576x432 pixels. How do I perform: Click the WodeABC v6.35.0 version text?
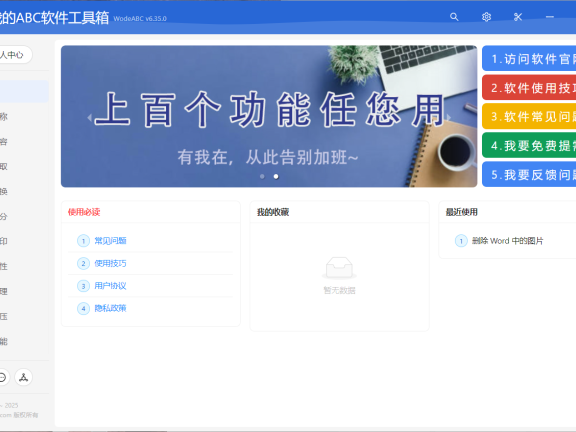(140, 19)
